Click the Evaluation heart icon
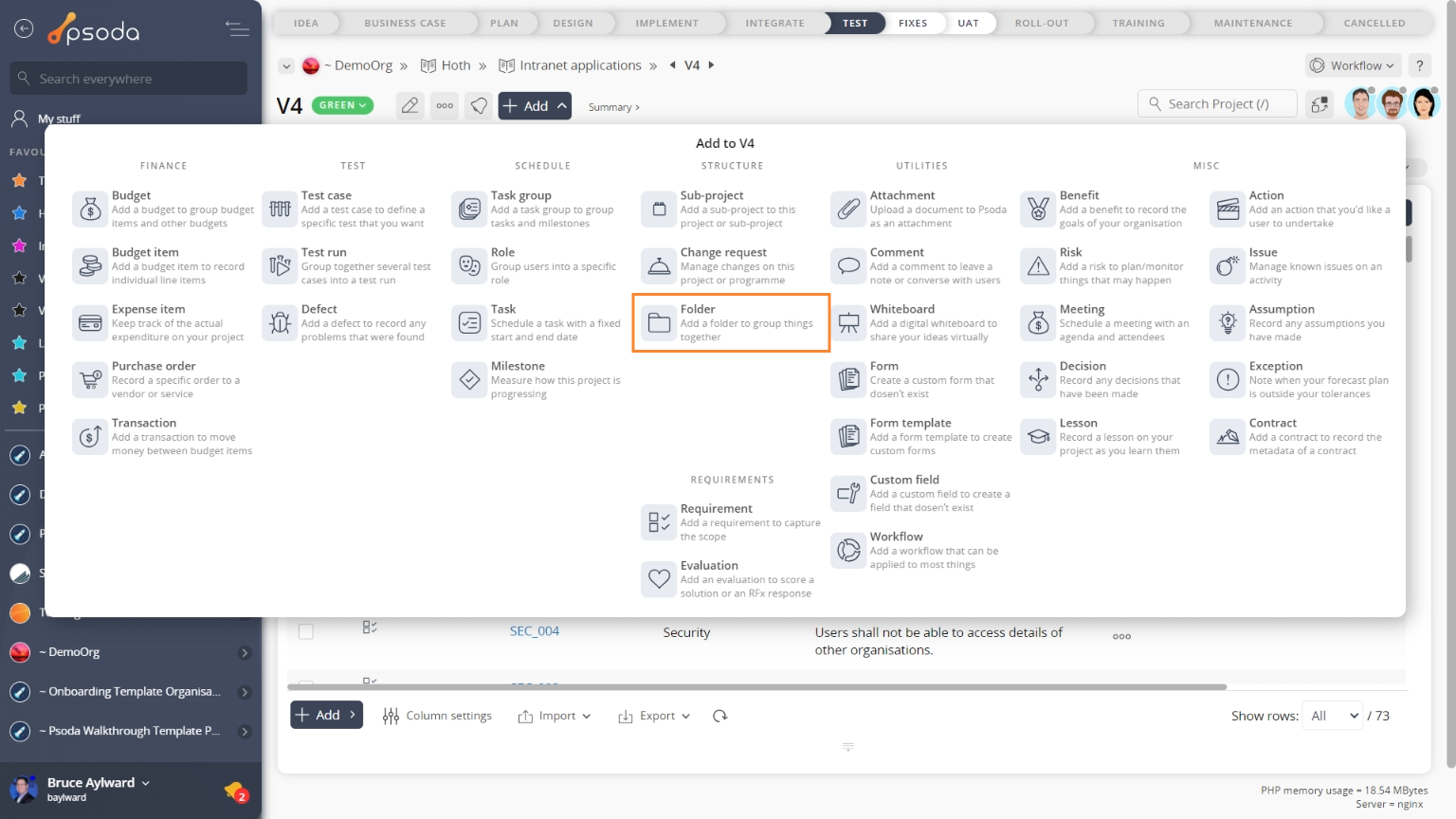The width and height of the screenshot is (1456, 819). 659,578
